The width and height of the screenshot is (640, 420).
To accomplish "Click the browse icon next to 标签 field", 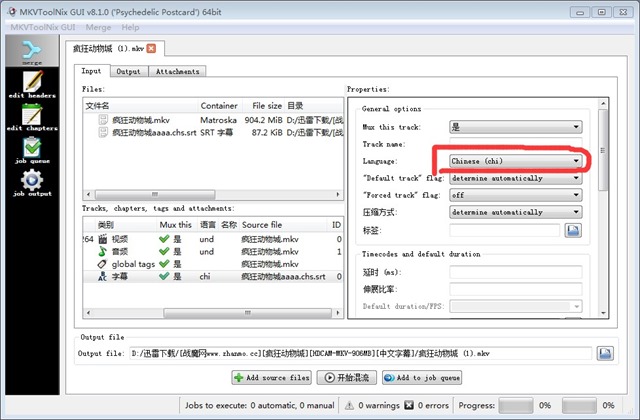I will coord(573,229).
